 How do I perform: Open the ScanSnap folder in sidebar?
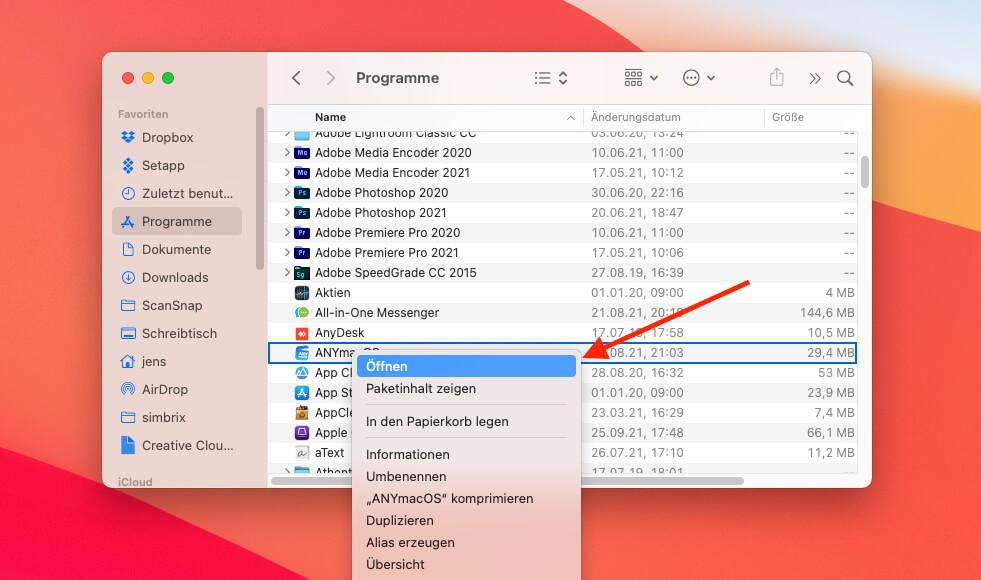point(177,305)
